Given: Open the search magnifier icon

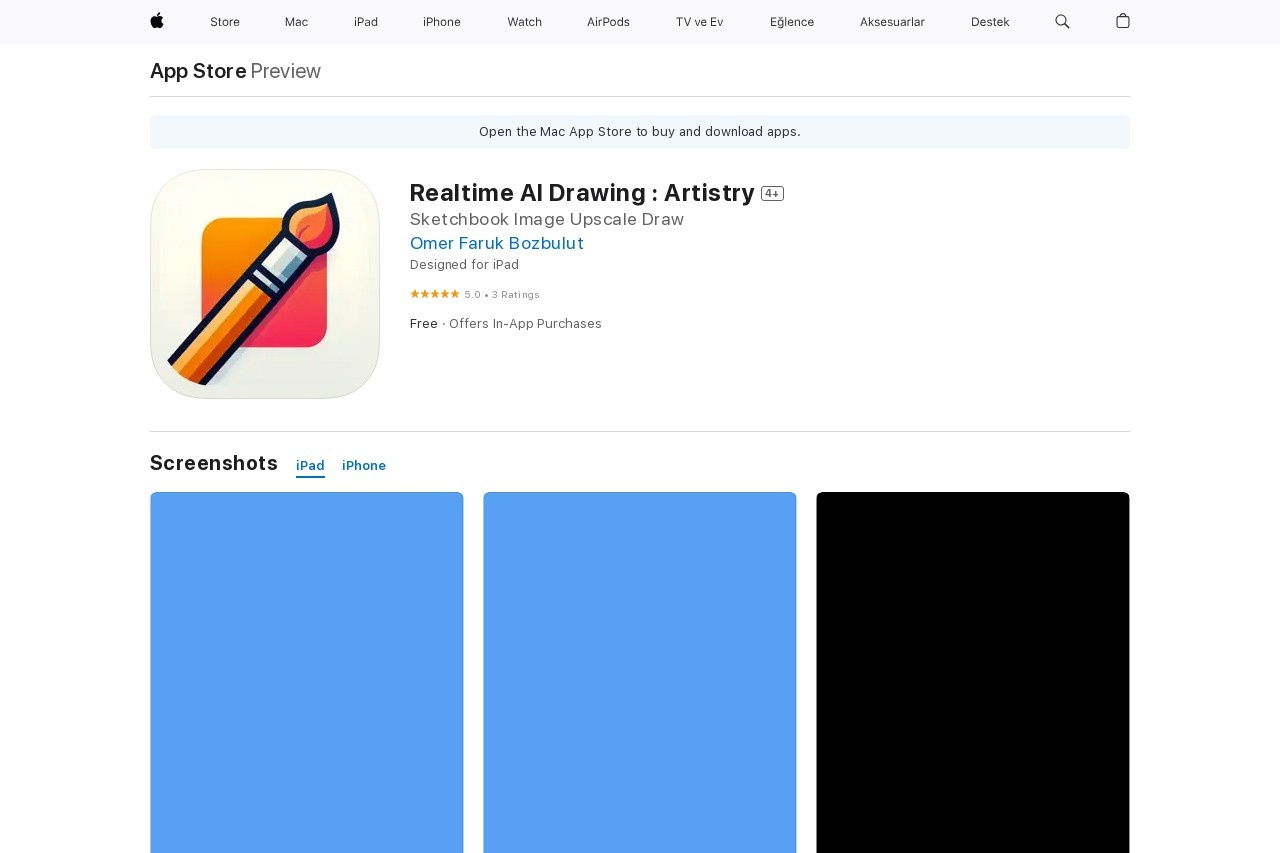Looking at the screenshot, I should [1062, 21].
